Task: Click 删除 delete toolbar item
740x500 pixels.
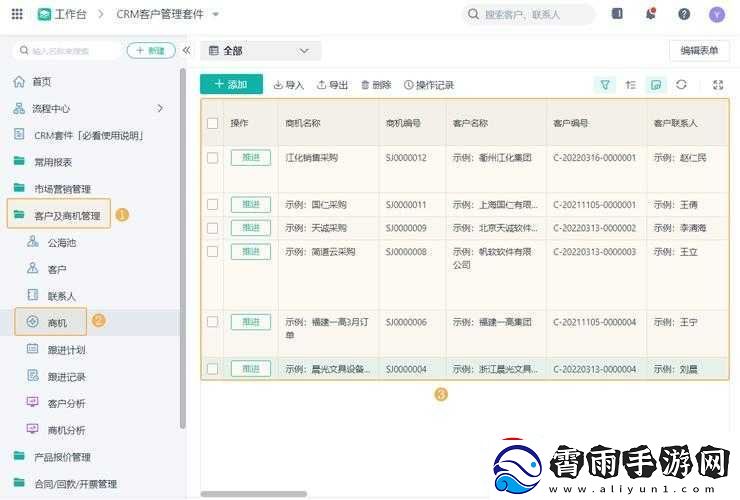Action: [376, 85]
